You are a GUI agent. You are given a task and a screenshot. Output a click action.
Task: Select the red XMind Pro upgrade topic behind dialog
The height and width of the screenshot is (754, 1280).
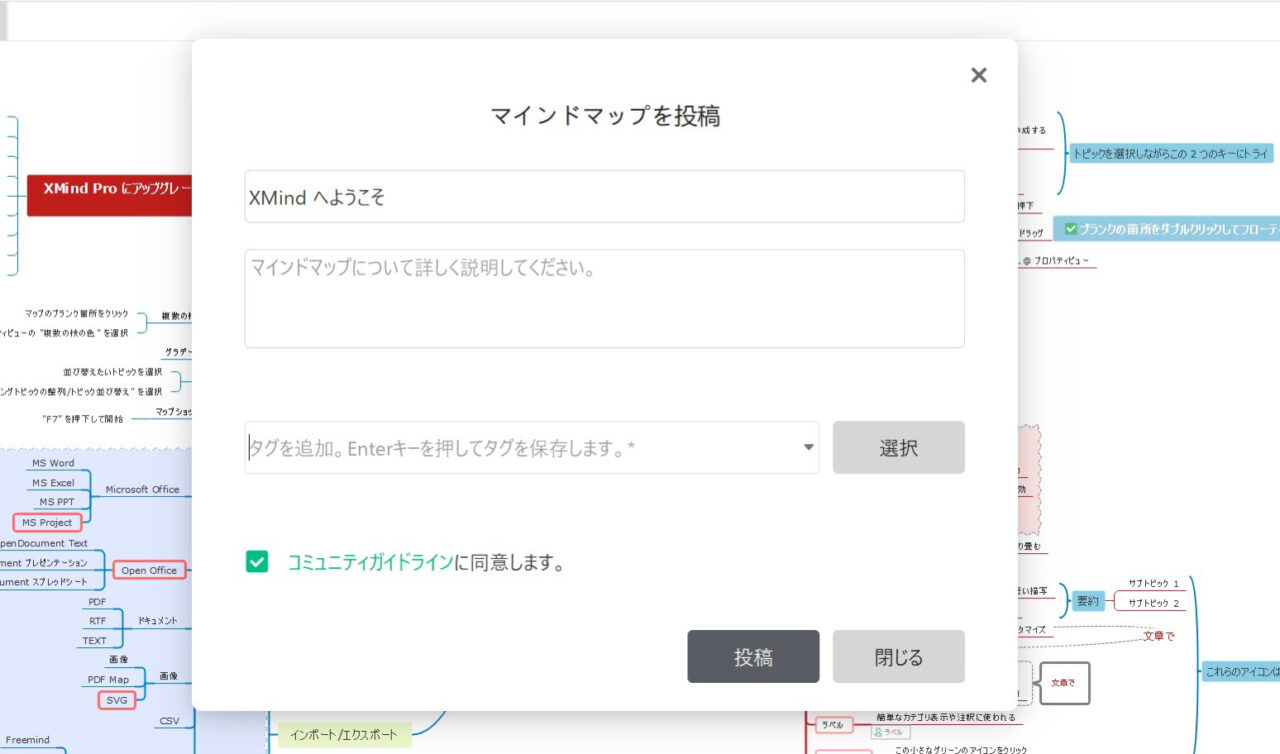109,194
